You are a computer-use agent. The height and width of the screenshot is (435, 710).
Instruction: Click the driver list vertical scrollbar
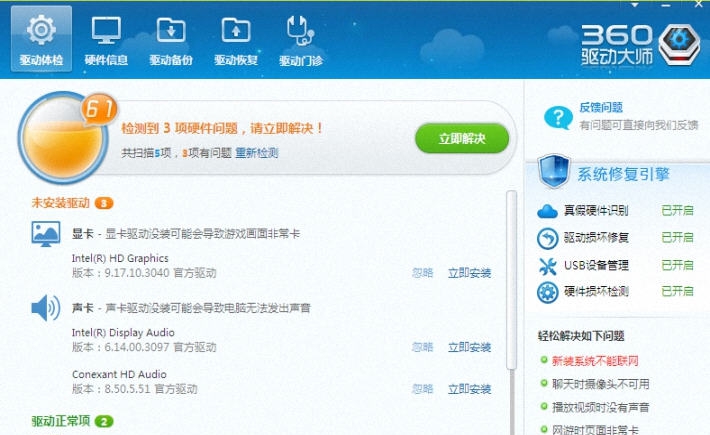click(x=511, y=281)
